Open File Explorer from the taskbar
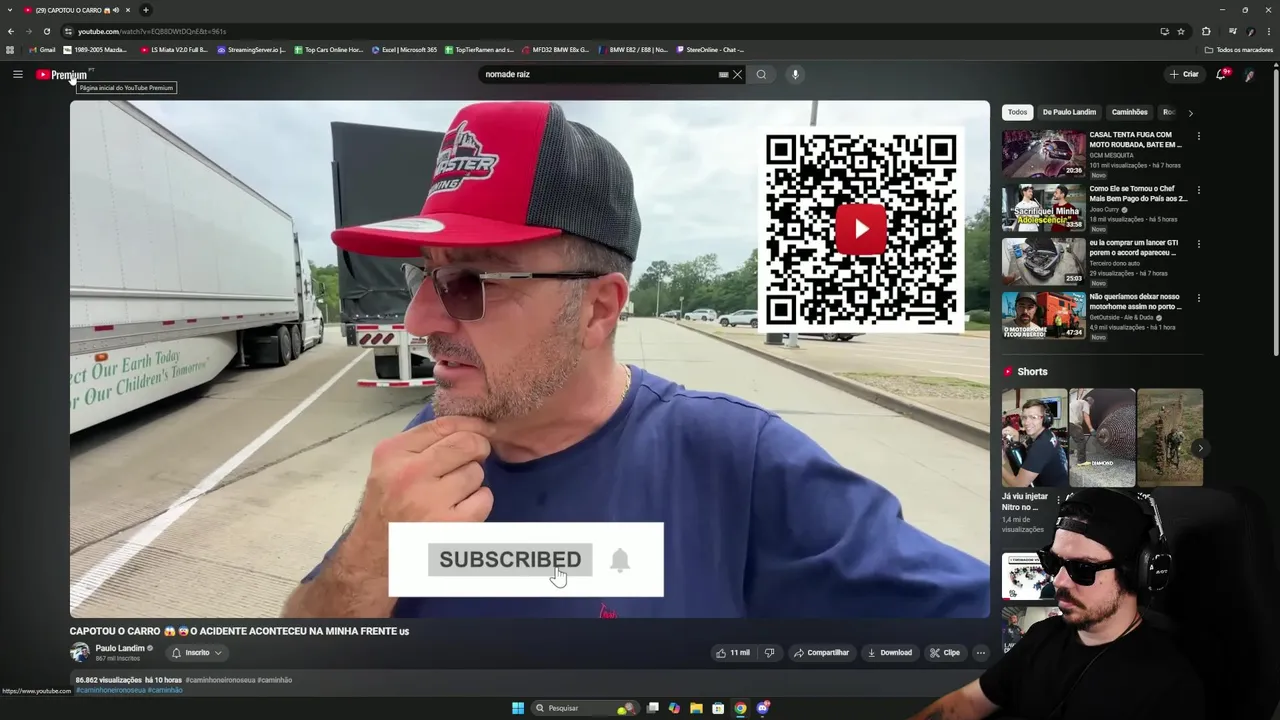The image size is (1280, 720). coord(696,708)
